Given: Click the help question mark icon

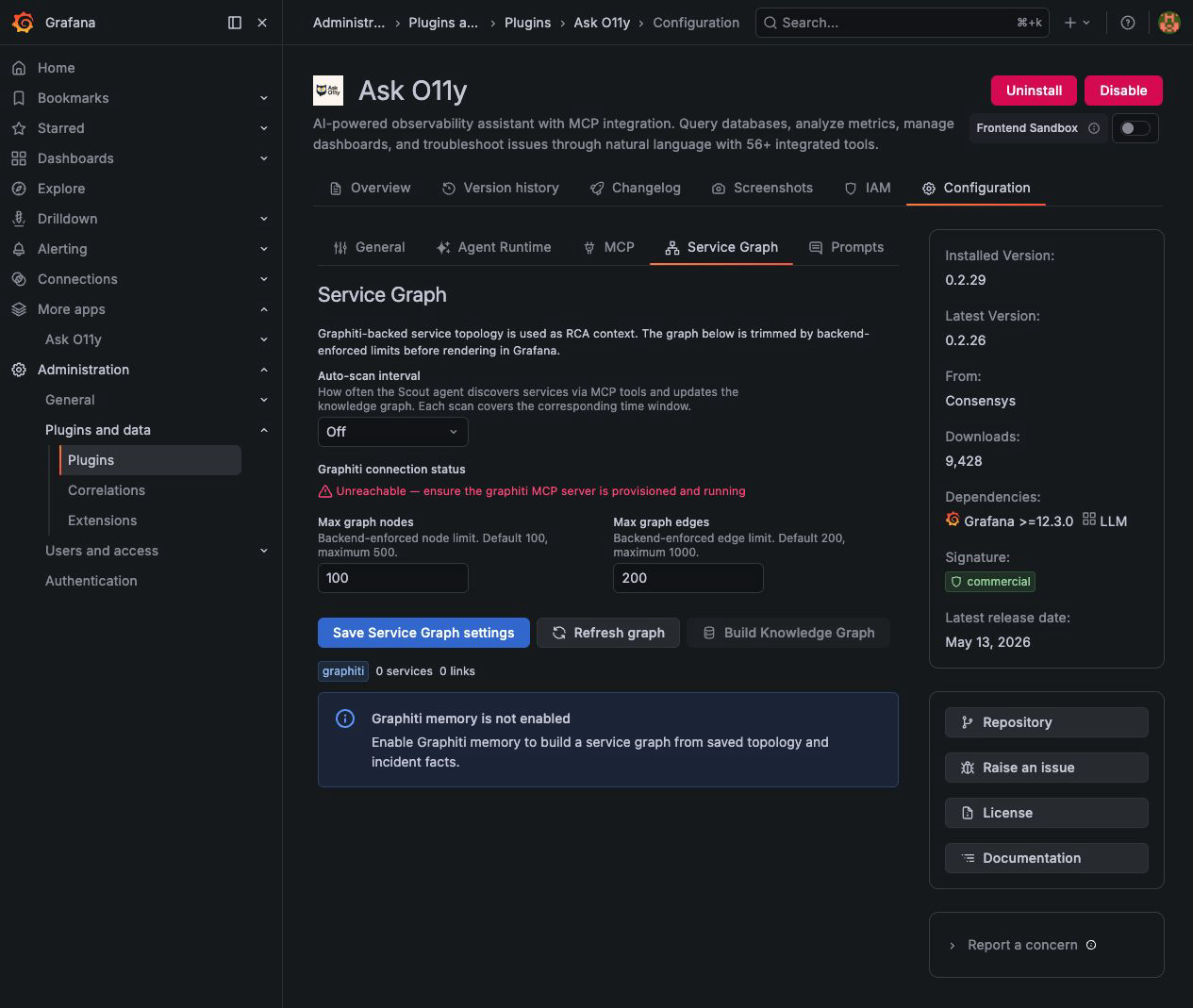Looking at the screenshot, I should (1128, 23).
